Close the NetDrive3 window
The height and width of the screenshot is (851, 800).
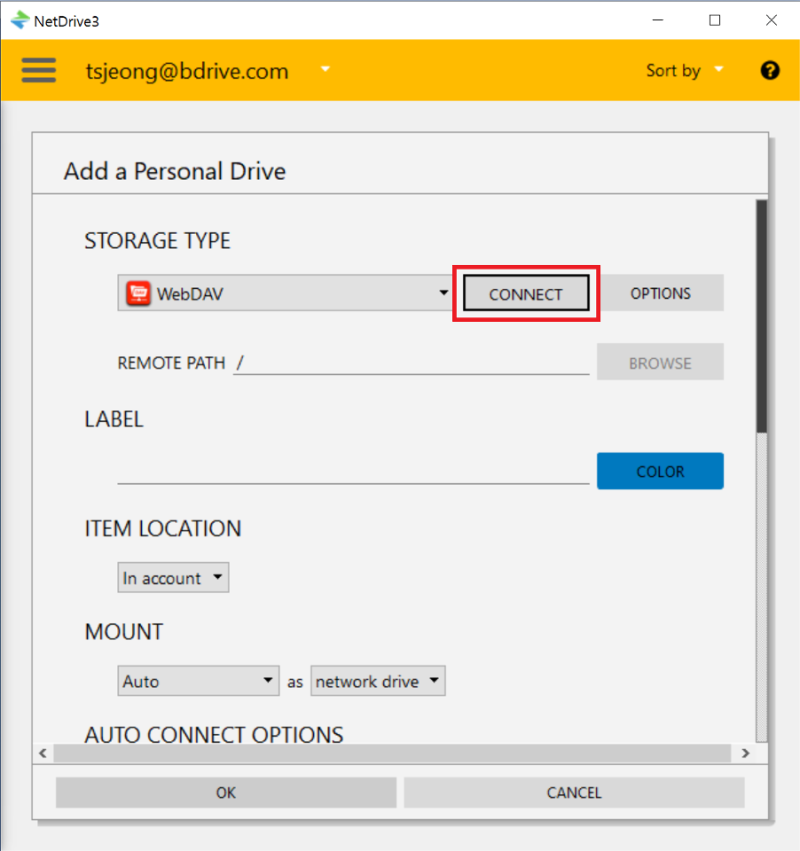771,20
